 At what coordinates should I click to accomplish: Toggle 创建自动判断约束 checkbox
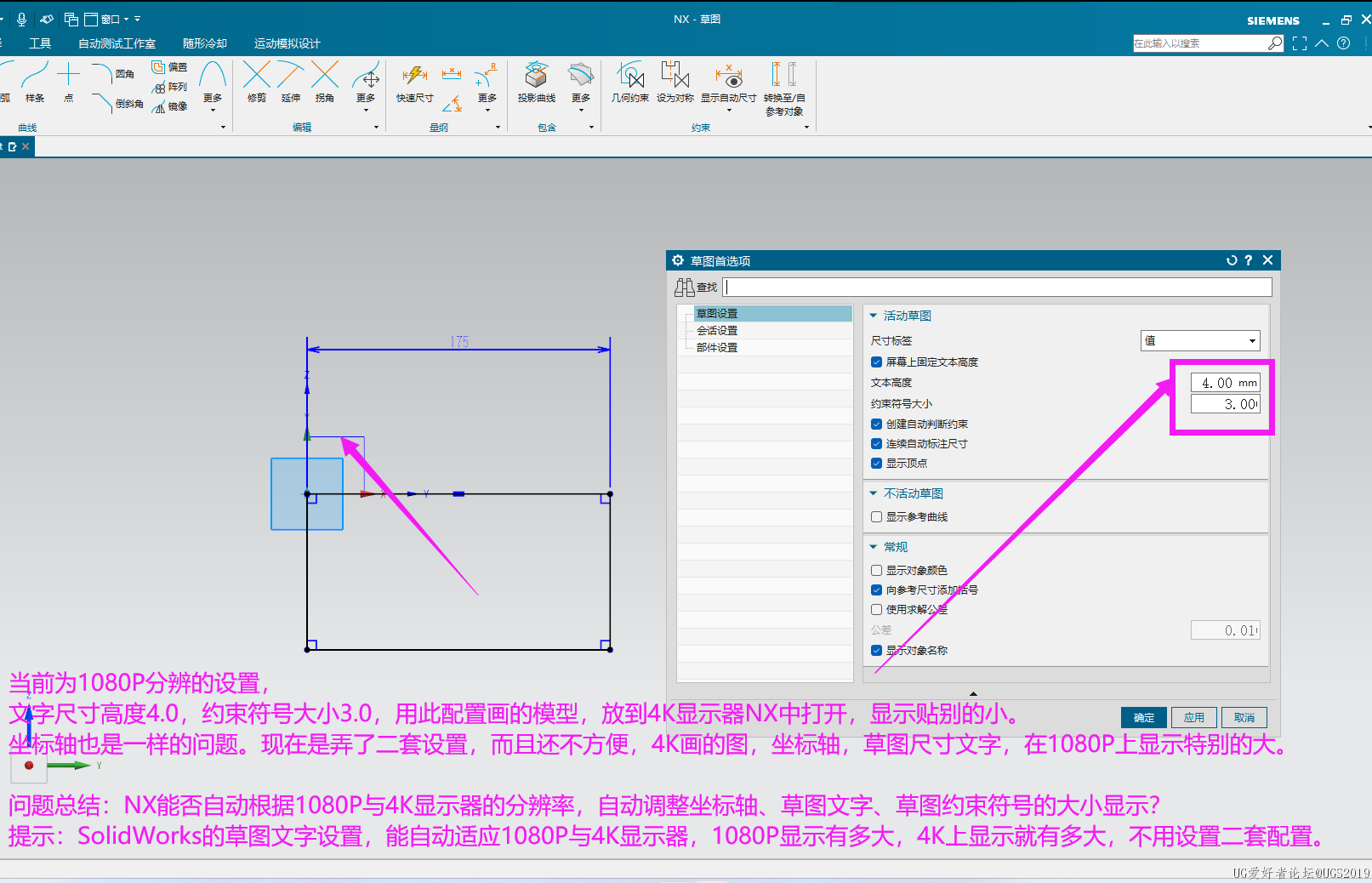click(876, 424)
